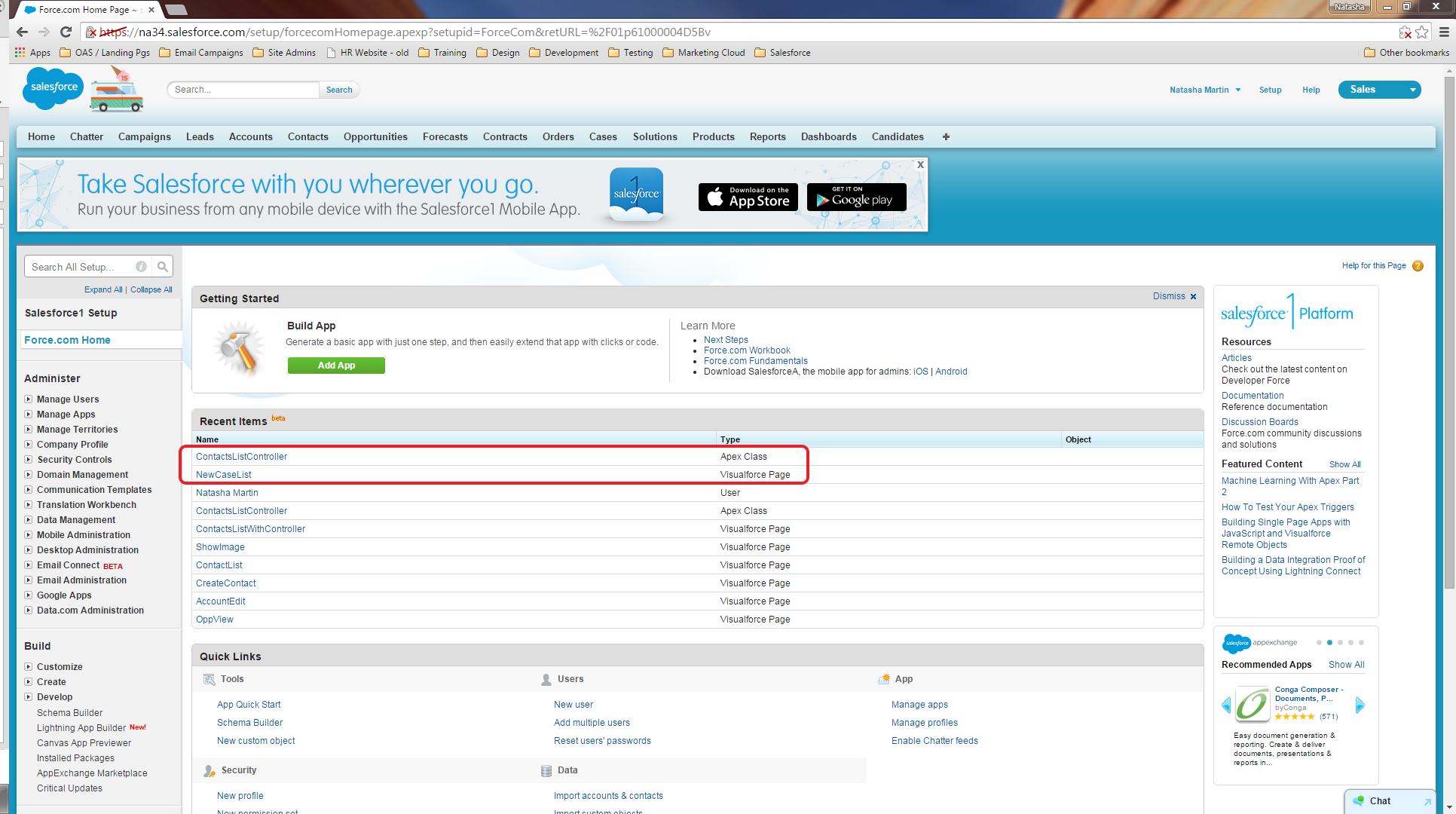
Task: Open the Opportunities tab
Action: pos(375,136)
